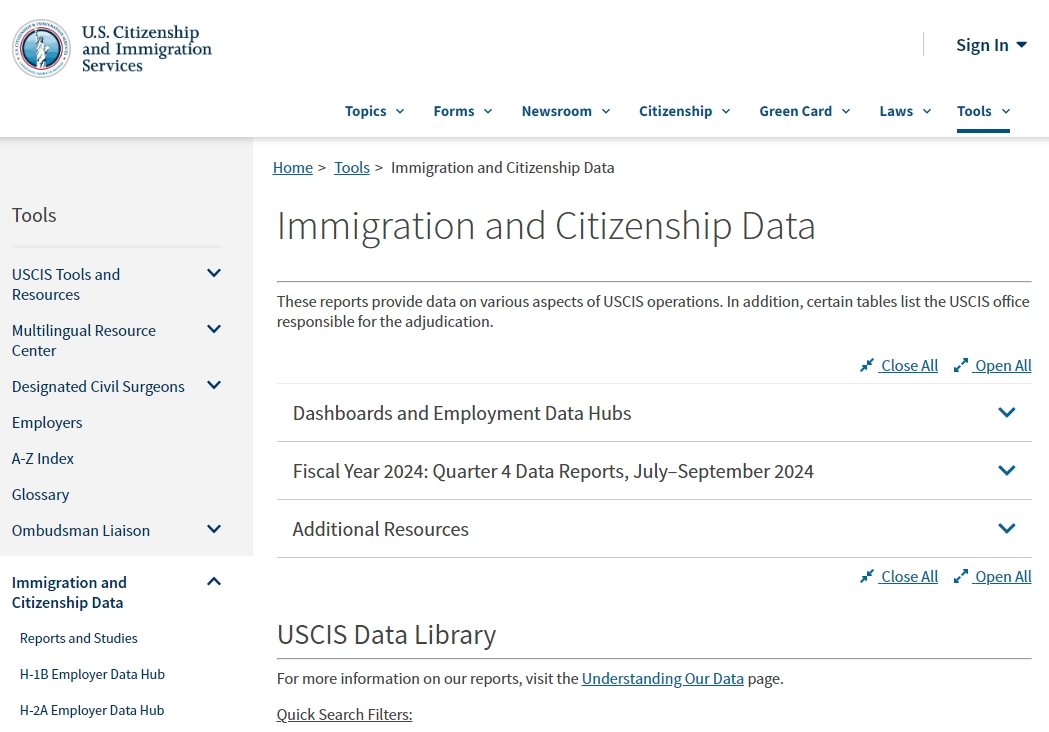
Task: Expand USCIS Tools and Resources chevron
Action: [x=213, y=274]
